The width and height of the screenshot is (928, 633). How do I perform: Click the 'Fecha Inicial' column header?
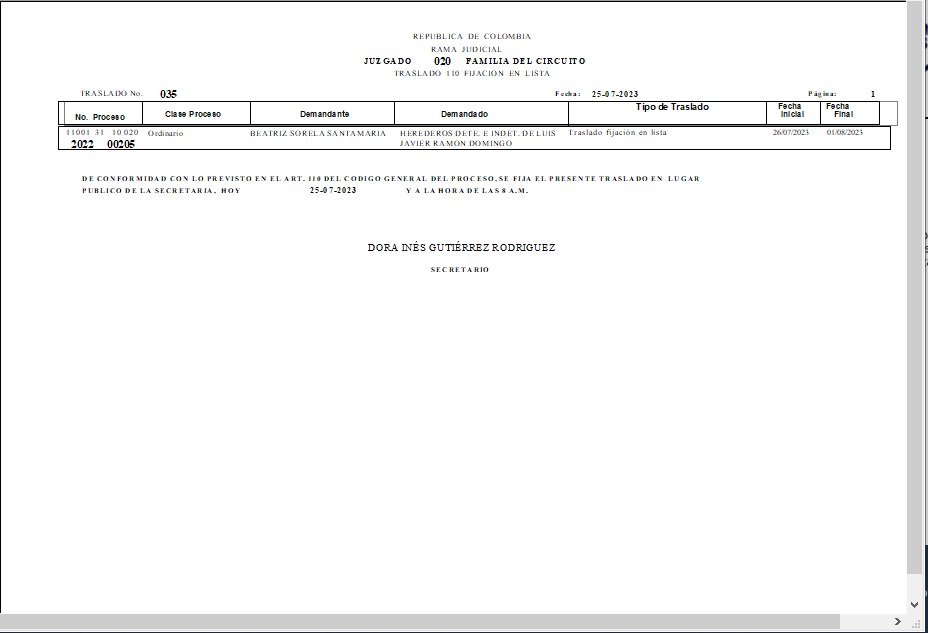point(792,110)
